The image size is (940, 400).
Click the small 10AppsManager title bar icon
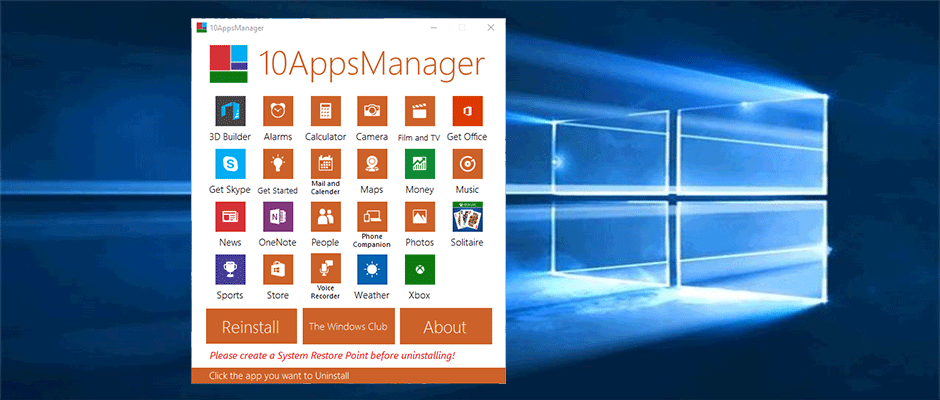(x=201, y=28)
